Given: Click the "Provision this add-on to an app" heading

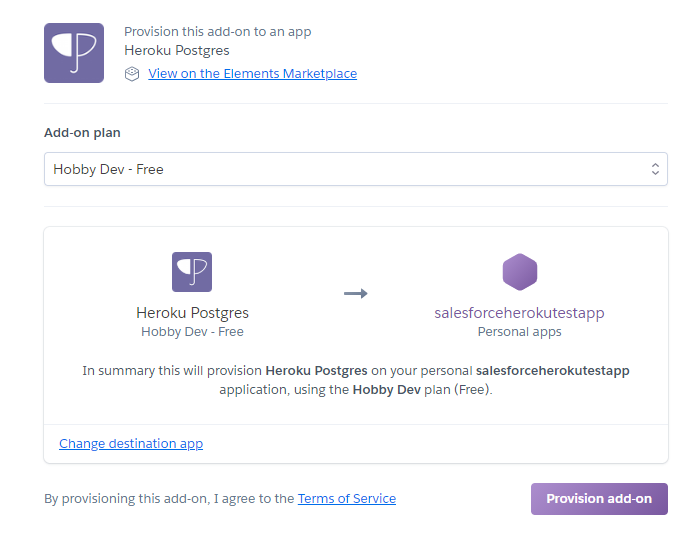Looking at the screenshot, I should (x=217, y=32).
